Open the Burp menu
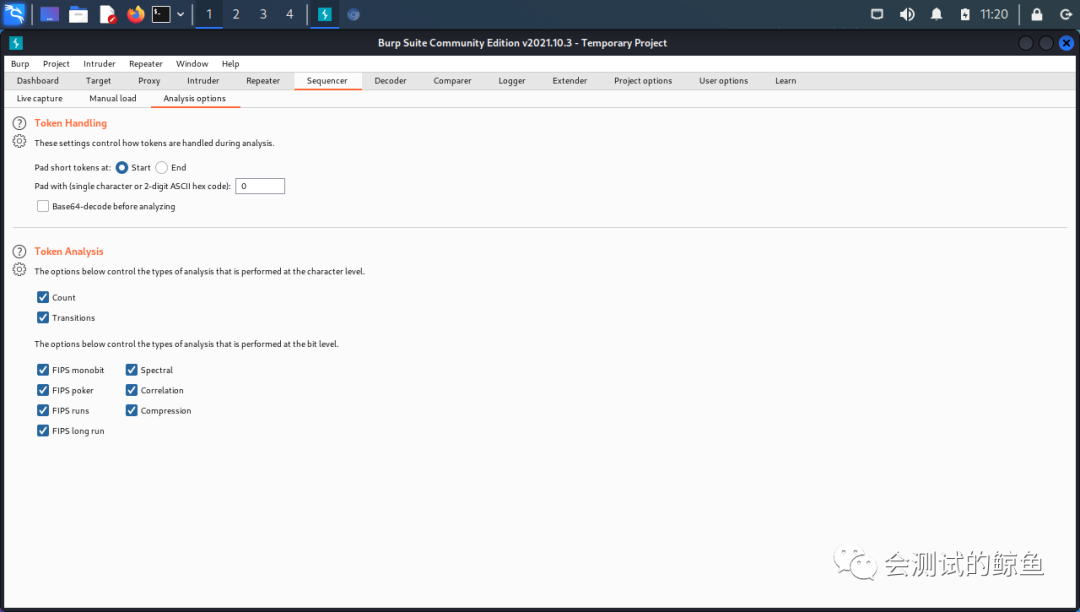Screen dimensions: 1080x612 (x=20, y=64)
